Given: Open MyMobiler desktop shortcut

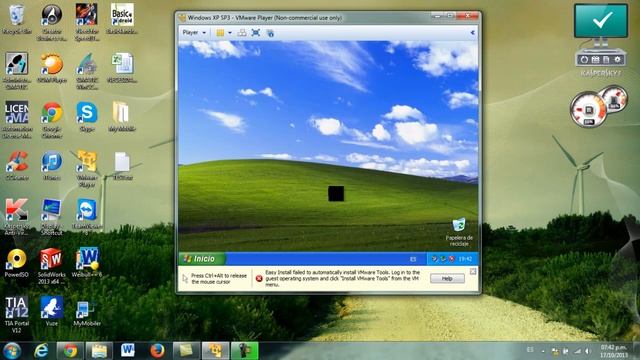Looking at the screenshot, I should (87, 311).
